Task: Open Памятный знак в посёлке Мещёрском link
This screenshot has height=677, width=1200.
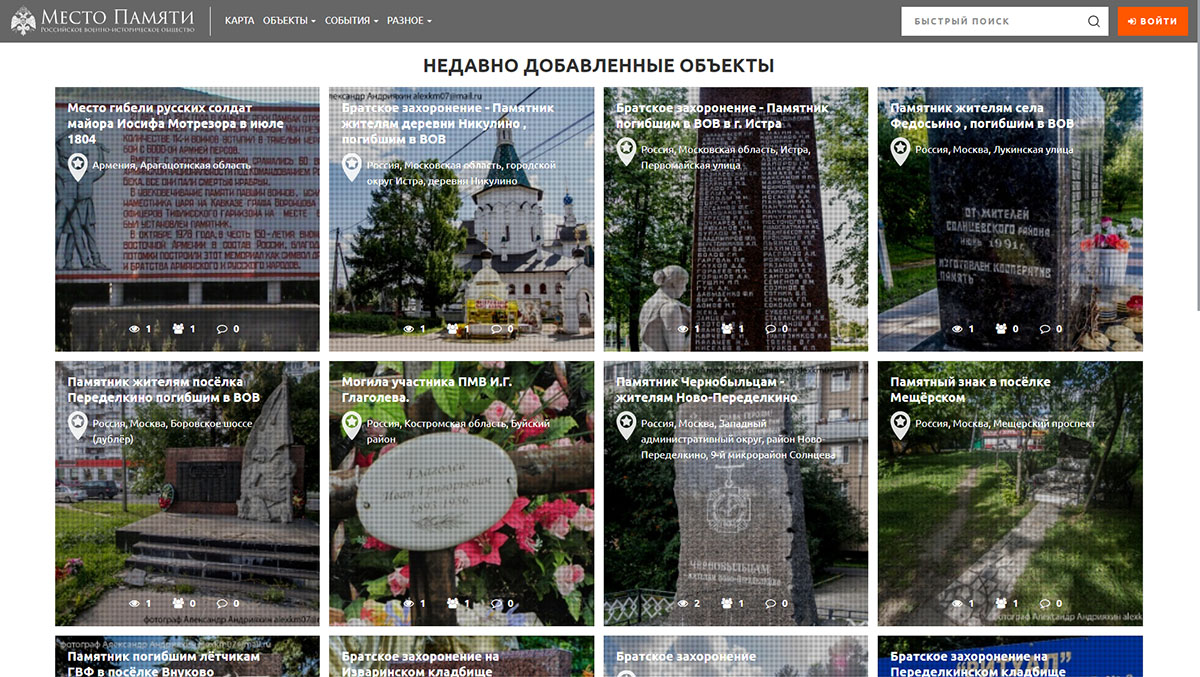Action: click(x=970, y=389)
